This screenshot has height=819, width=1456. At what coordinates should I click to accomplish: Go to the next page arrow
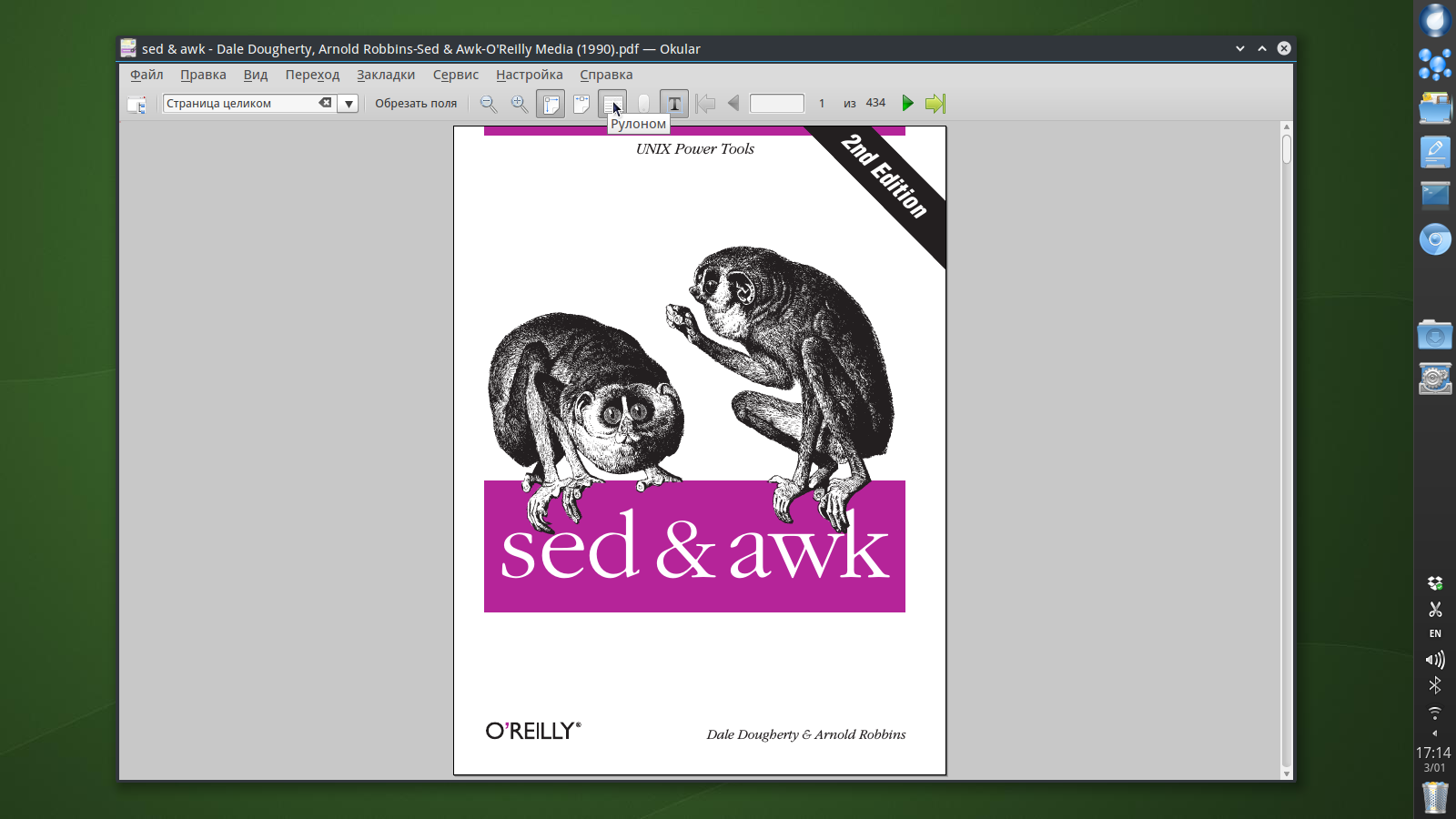(x=907, y=104)
